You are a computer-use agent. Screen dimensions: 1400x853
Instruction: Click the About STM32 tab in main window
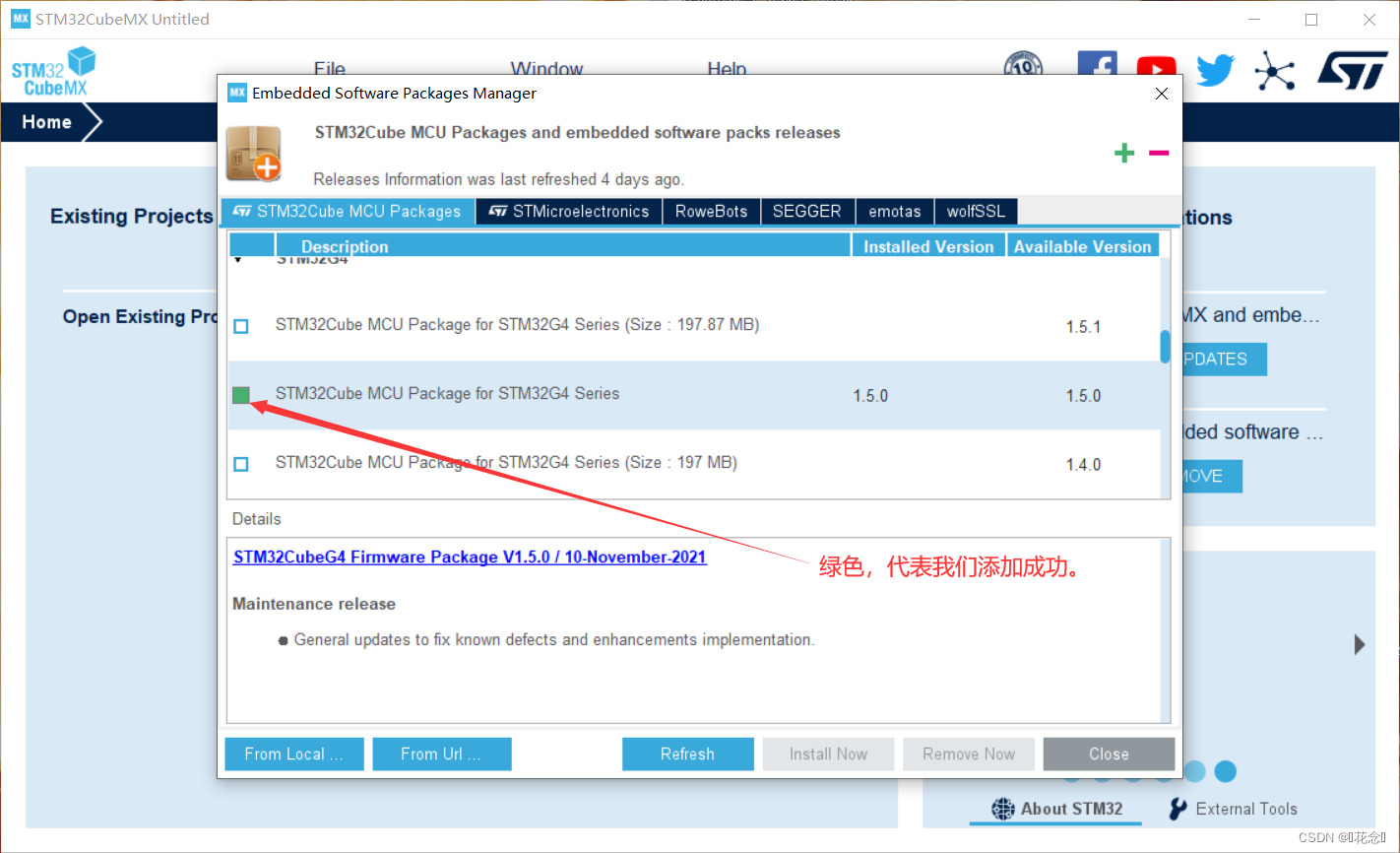point(1057,809)
